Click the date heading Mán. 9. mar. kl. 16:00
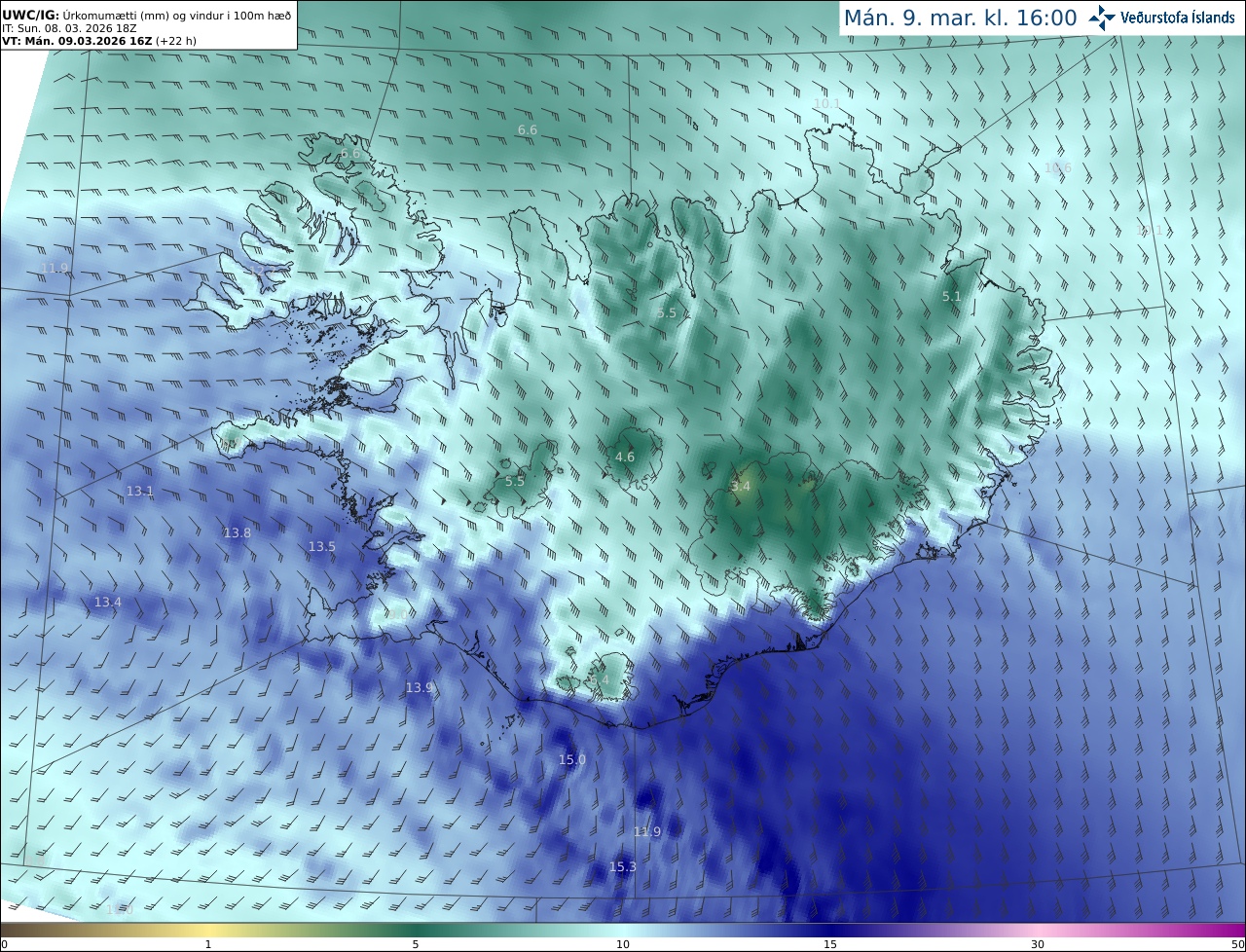Image resolution: width=1246 pixels, height=952 pixels. (960, 18)
